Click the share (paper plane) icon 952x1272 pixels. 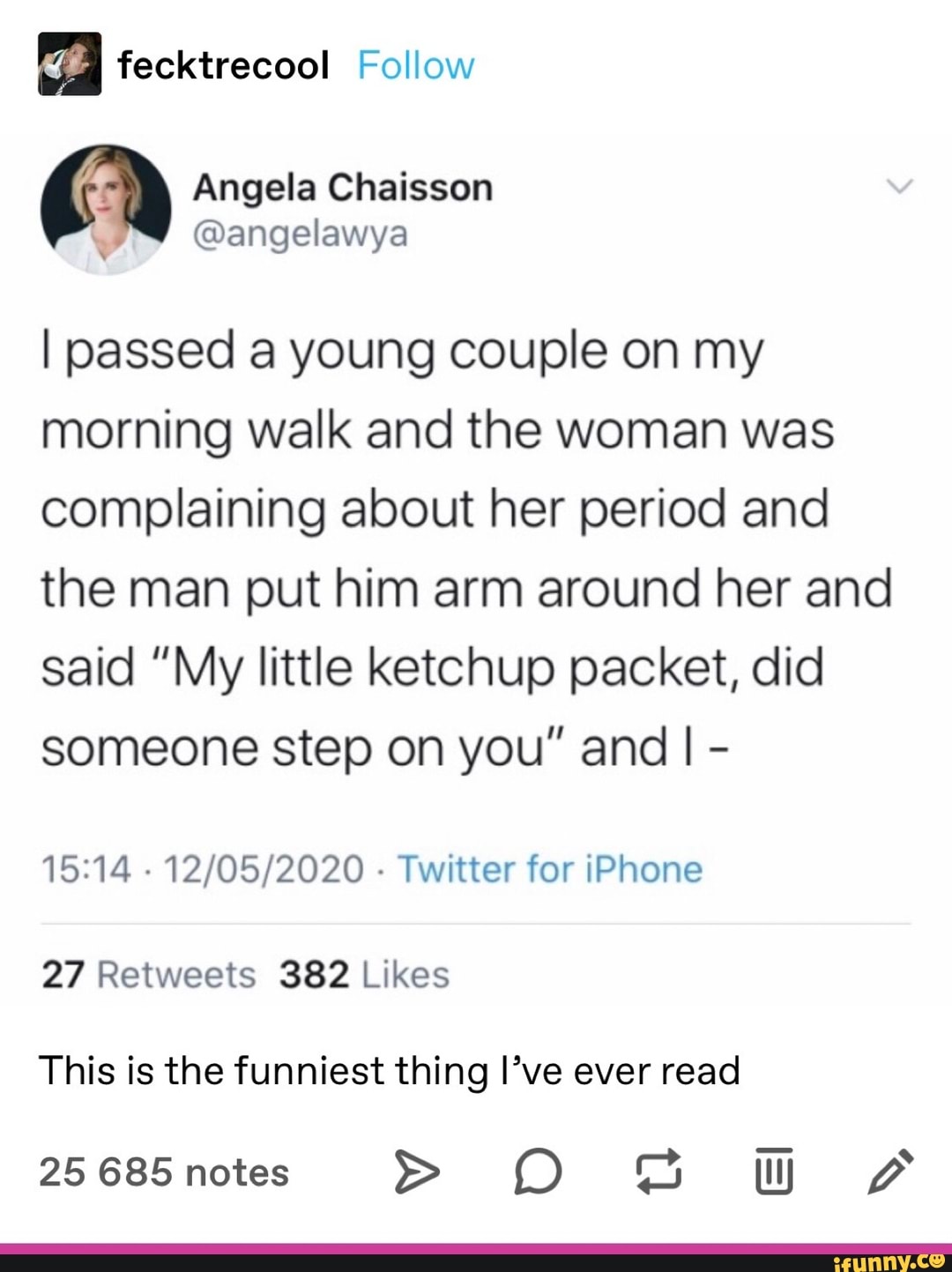416,1172
